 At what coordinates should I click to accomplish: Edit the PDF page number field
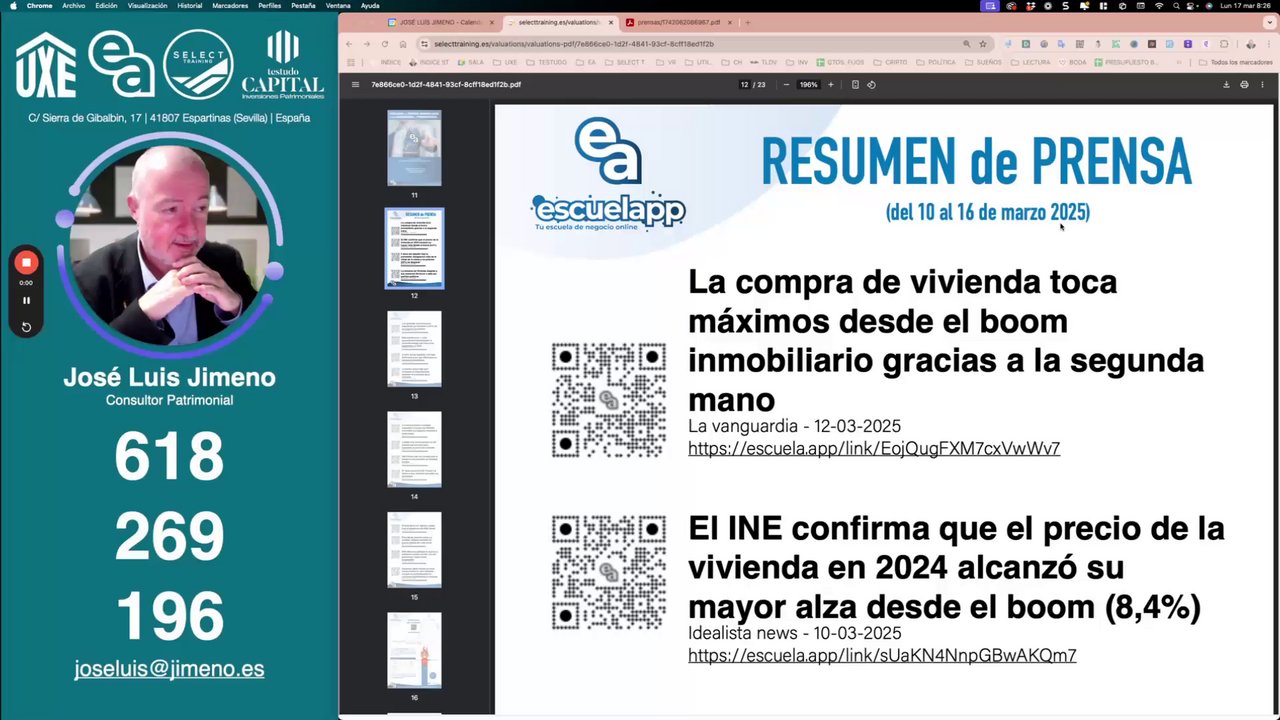[744, 85]
